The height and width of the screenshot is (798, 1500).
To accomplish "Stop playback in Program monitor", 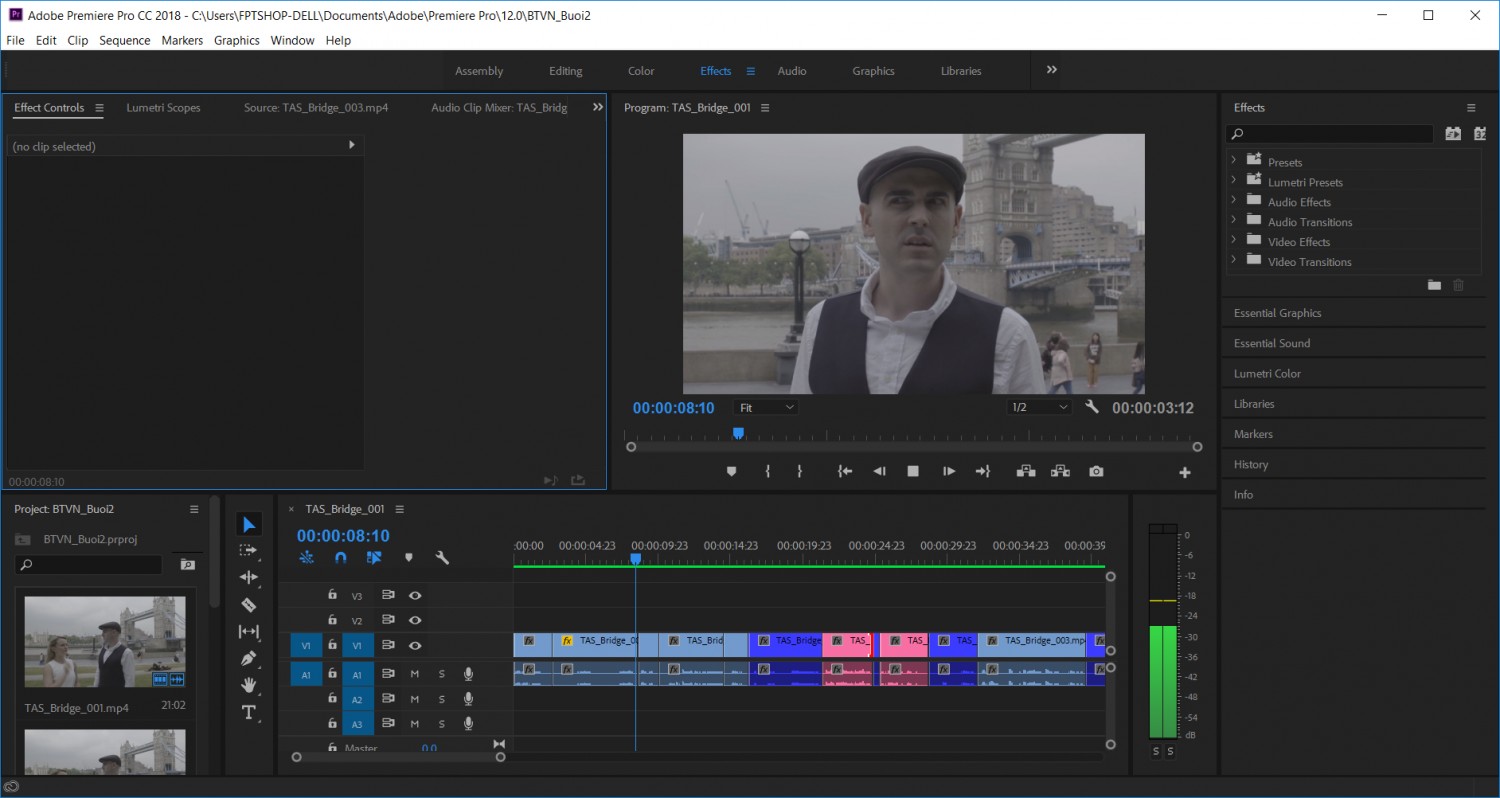I will (x=913, y=471).
